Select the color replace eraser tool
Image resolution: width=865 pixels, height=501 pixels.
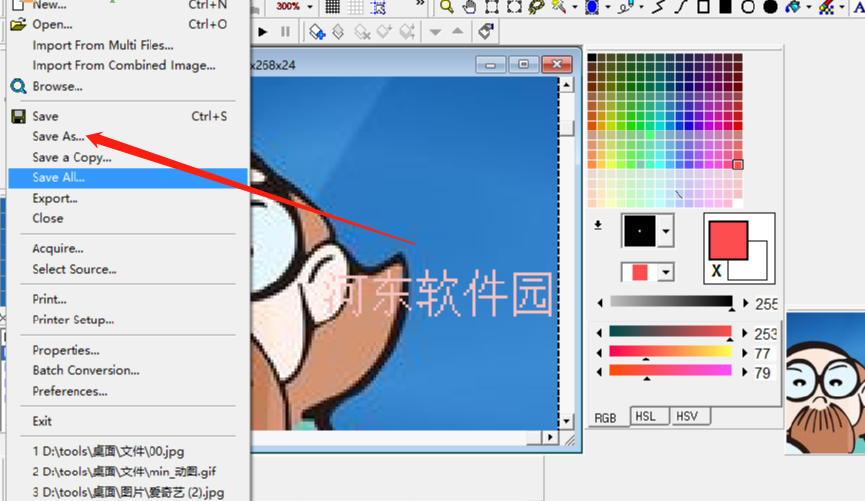click(826, 7)
